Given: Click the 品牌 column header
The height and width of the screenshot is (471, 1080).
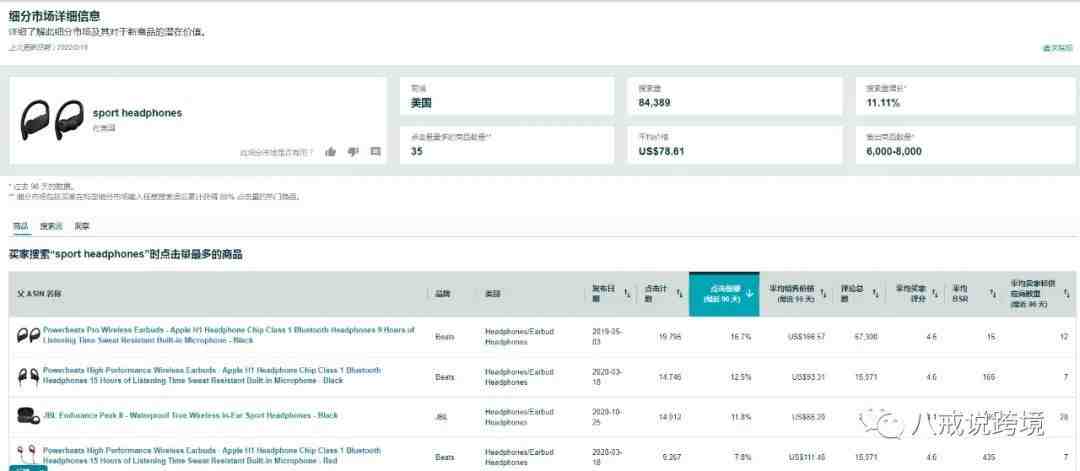Looking at the screenshot, I should pyautogui.click(x=442, y=294).
